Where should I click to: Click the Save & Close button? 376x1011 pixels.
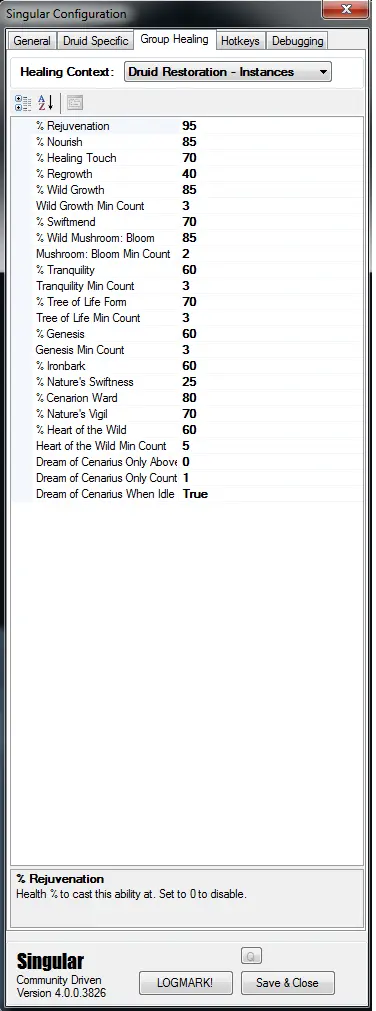tap(288, 983)
